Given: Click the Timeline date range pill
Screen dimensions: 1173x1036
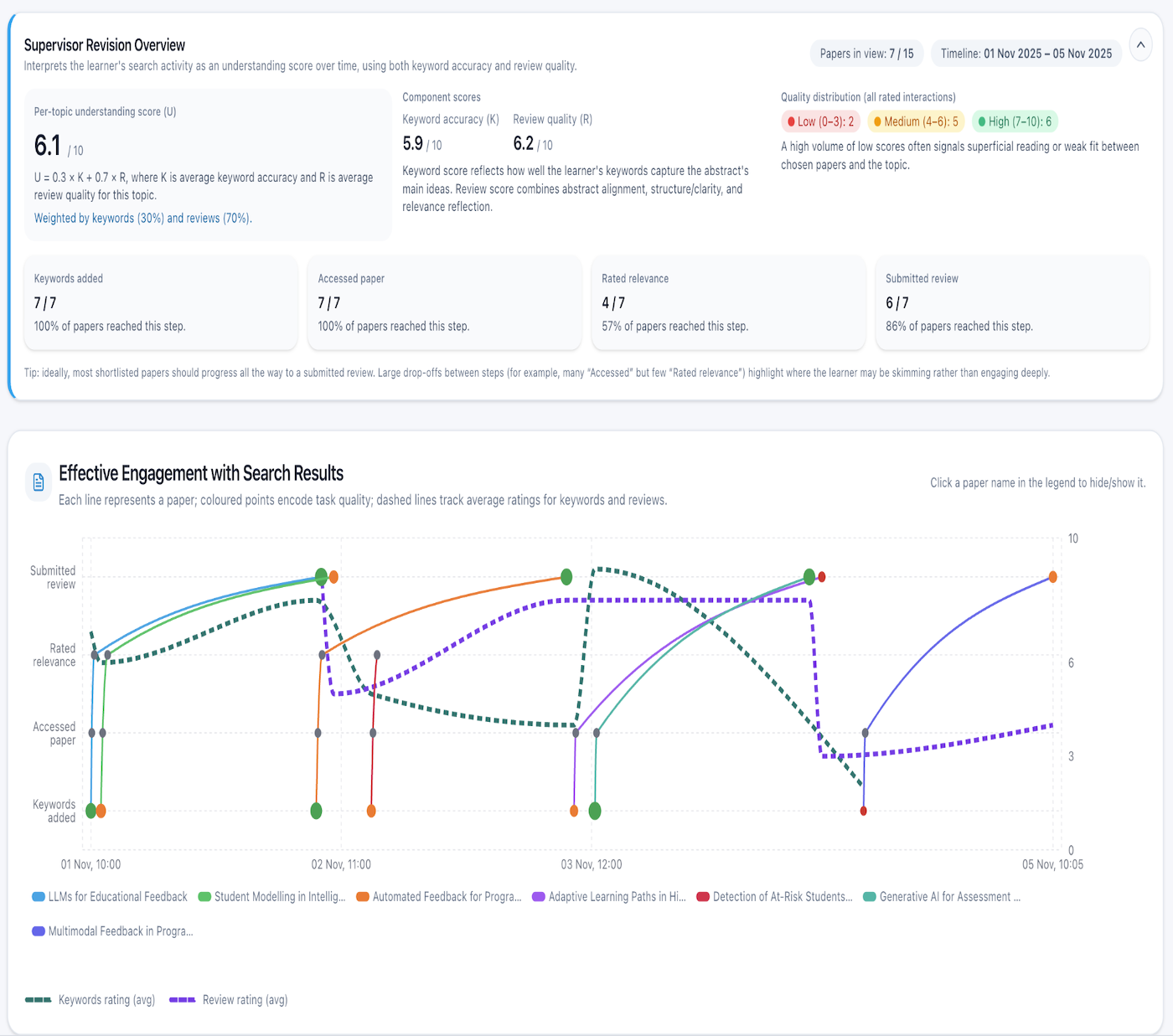Looking at the screenshot, I should pos(1026,54).
